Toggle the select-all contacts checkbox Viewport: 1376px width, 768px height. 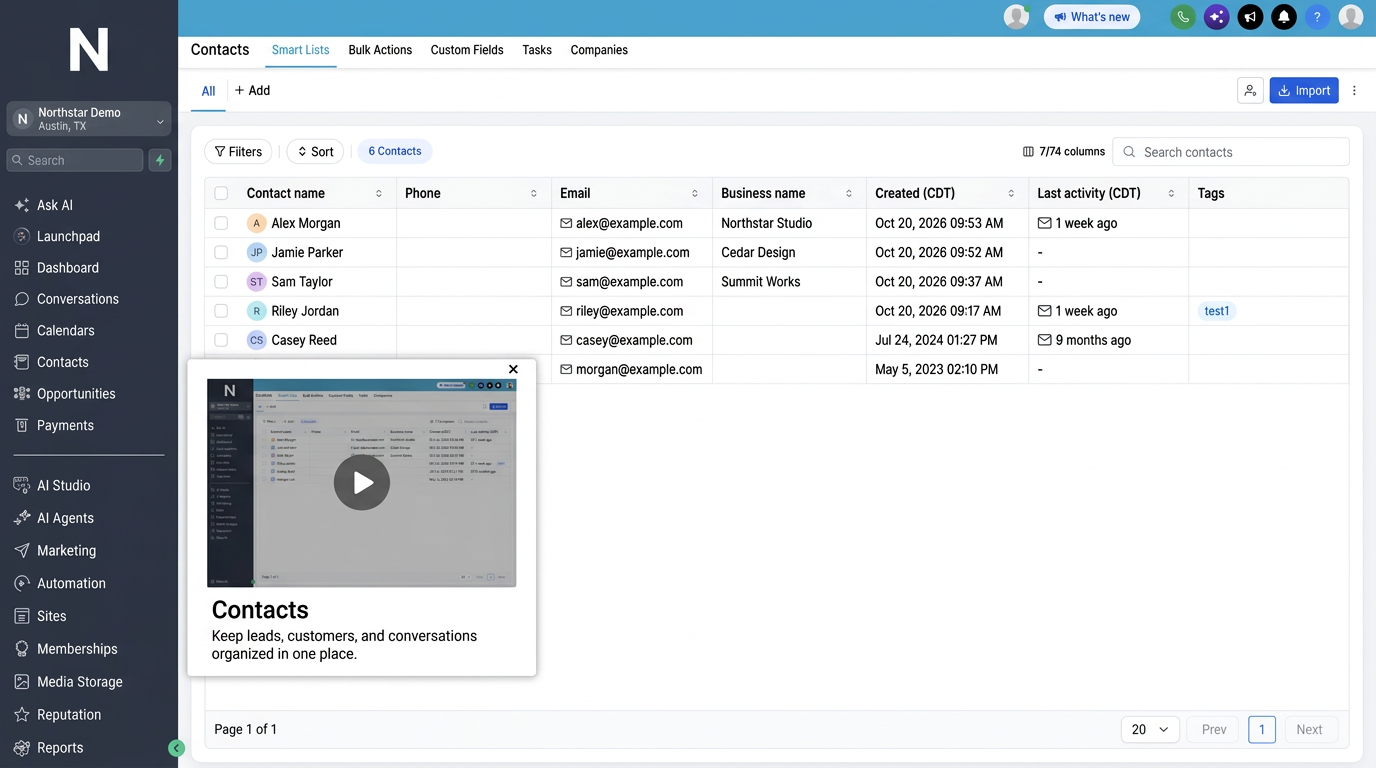point(221,193)
